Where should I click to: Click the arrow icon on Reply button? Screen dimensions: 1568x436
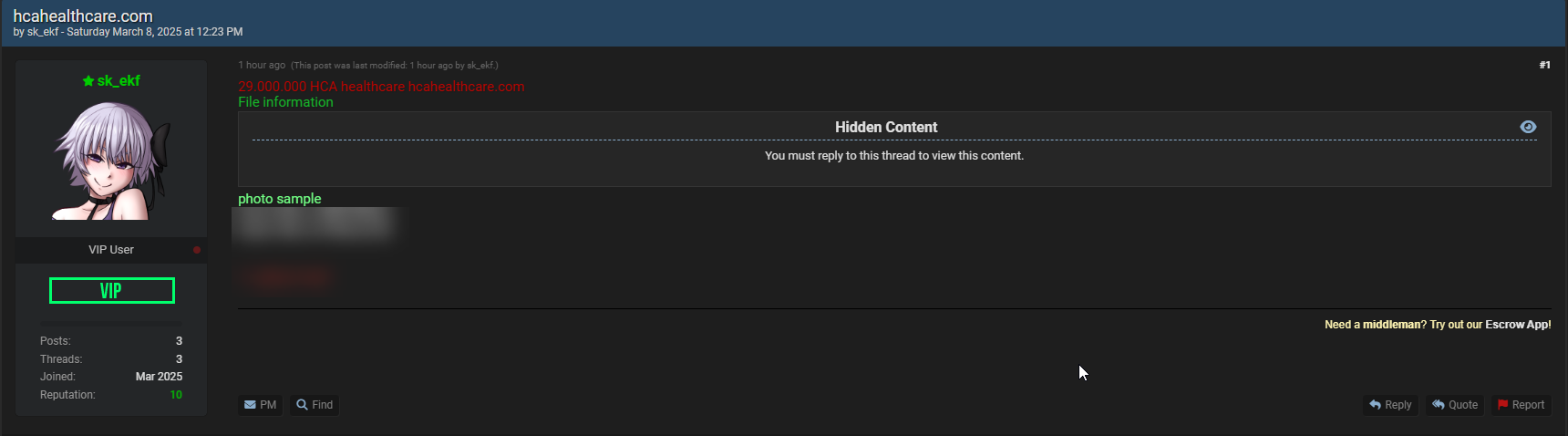(x=1375, y=405)
